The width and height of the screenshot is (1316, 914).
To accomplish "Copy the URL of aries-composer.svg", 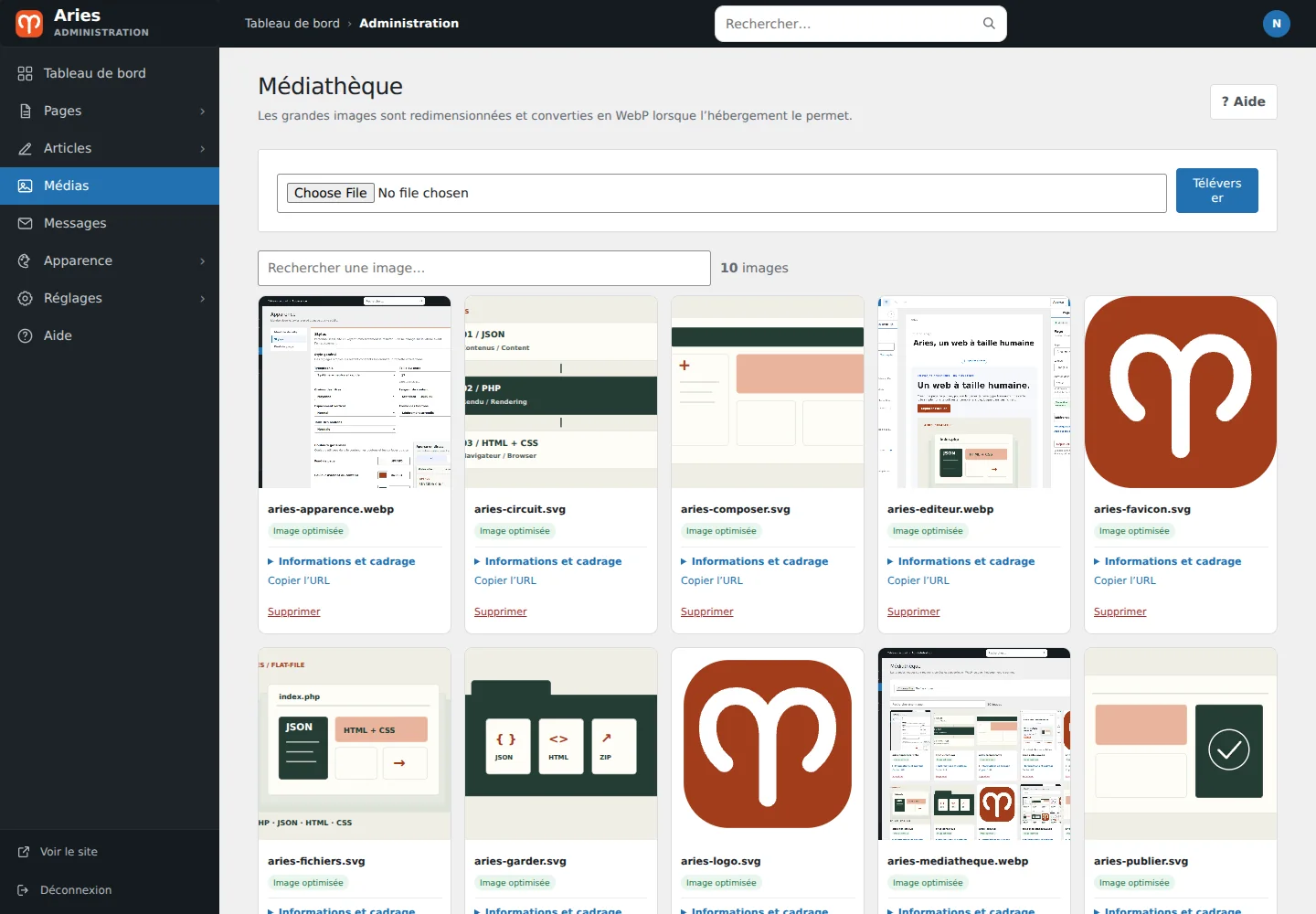I will tap(712, 580).
